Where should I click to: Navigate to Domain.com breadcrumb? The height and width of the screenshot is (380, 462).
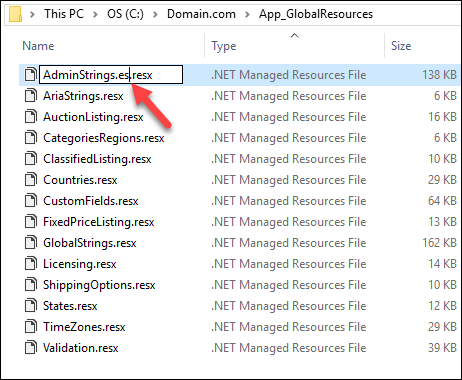point(201,14)
